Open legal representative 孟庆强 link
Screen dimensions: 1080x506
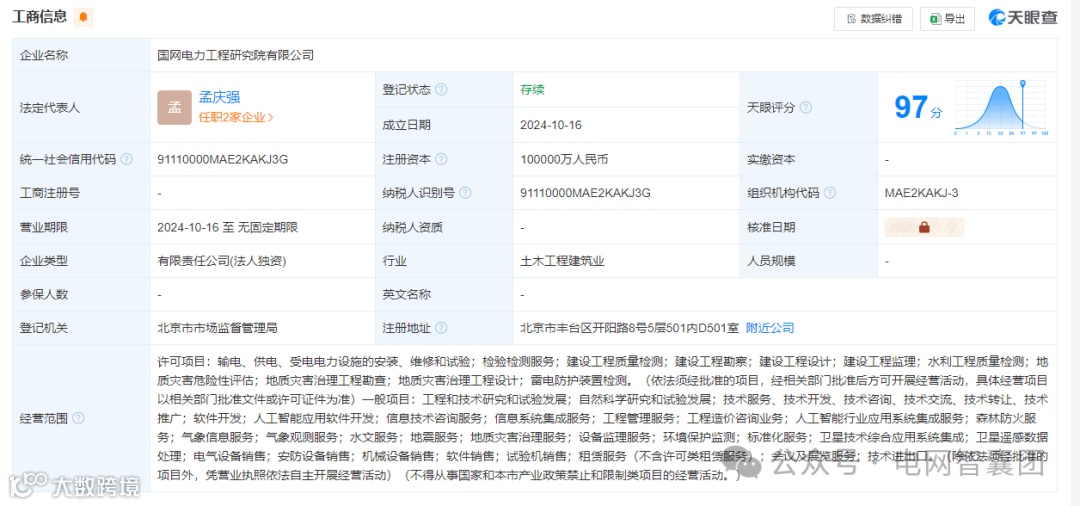[219, 98]
